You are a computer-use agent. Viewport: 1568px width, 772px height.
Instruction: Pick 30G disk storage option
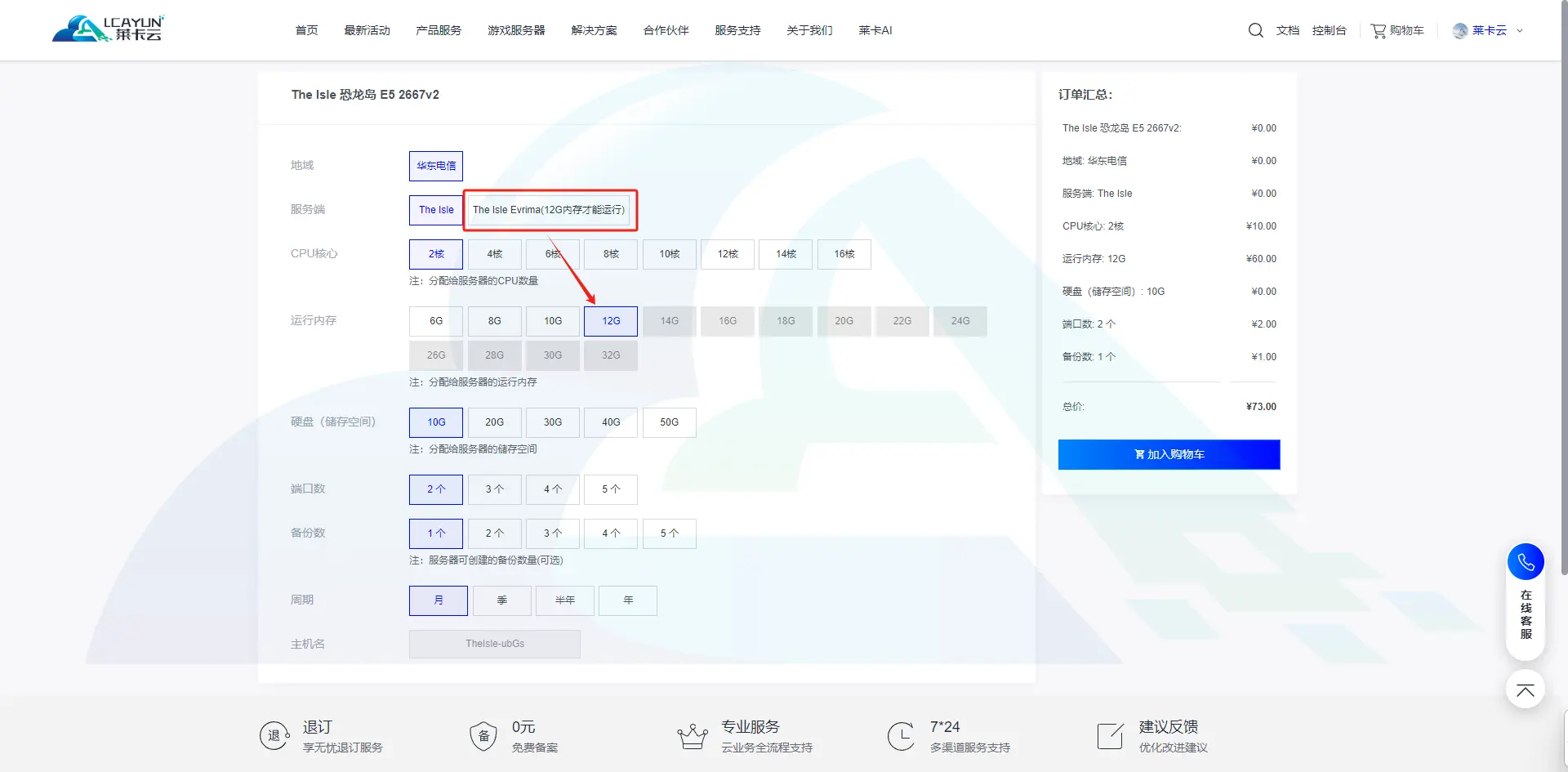553,422
